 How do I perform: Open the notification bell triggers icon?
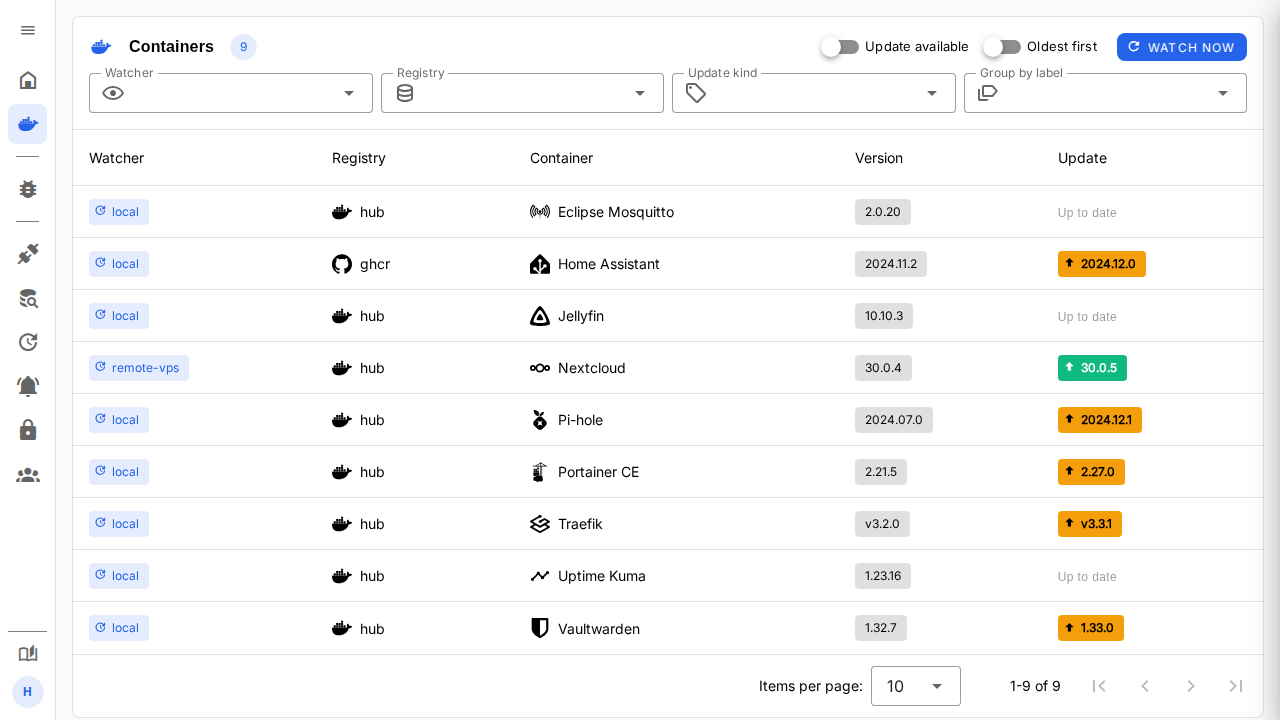click(28, 386)
